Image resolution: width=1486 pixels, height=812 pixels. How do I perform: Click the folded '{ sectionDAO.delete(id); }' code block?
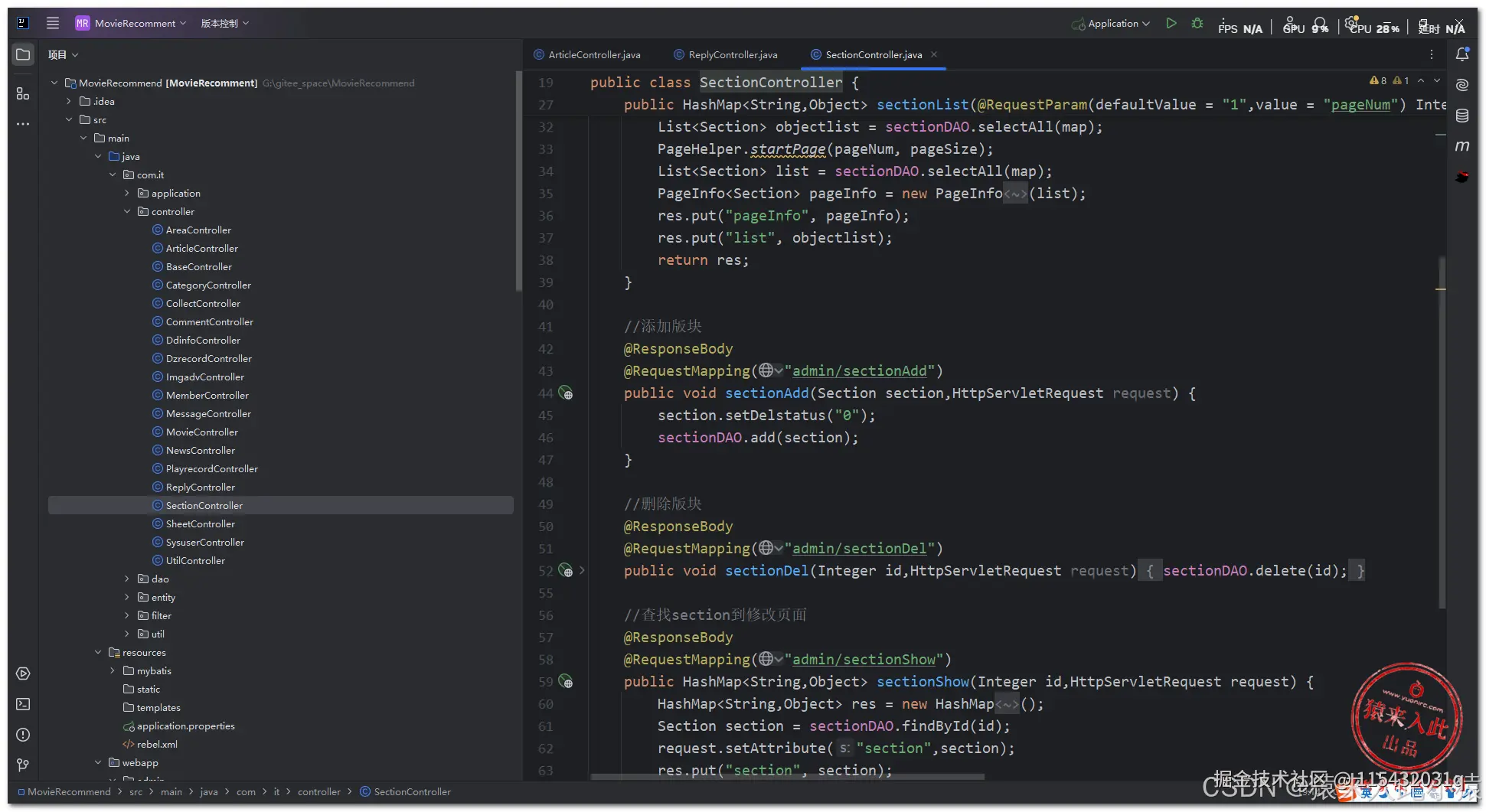(1252, 570)
